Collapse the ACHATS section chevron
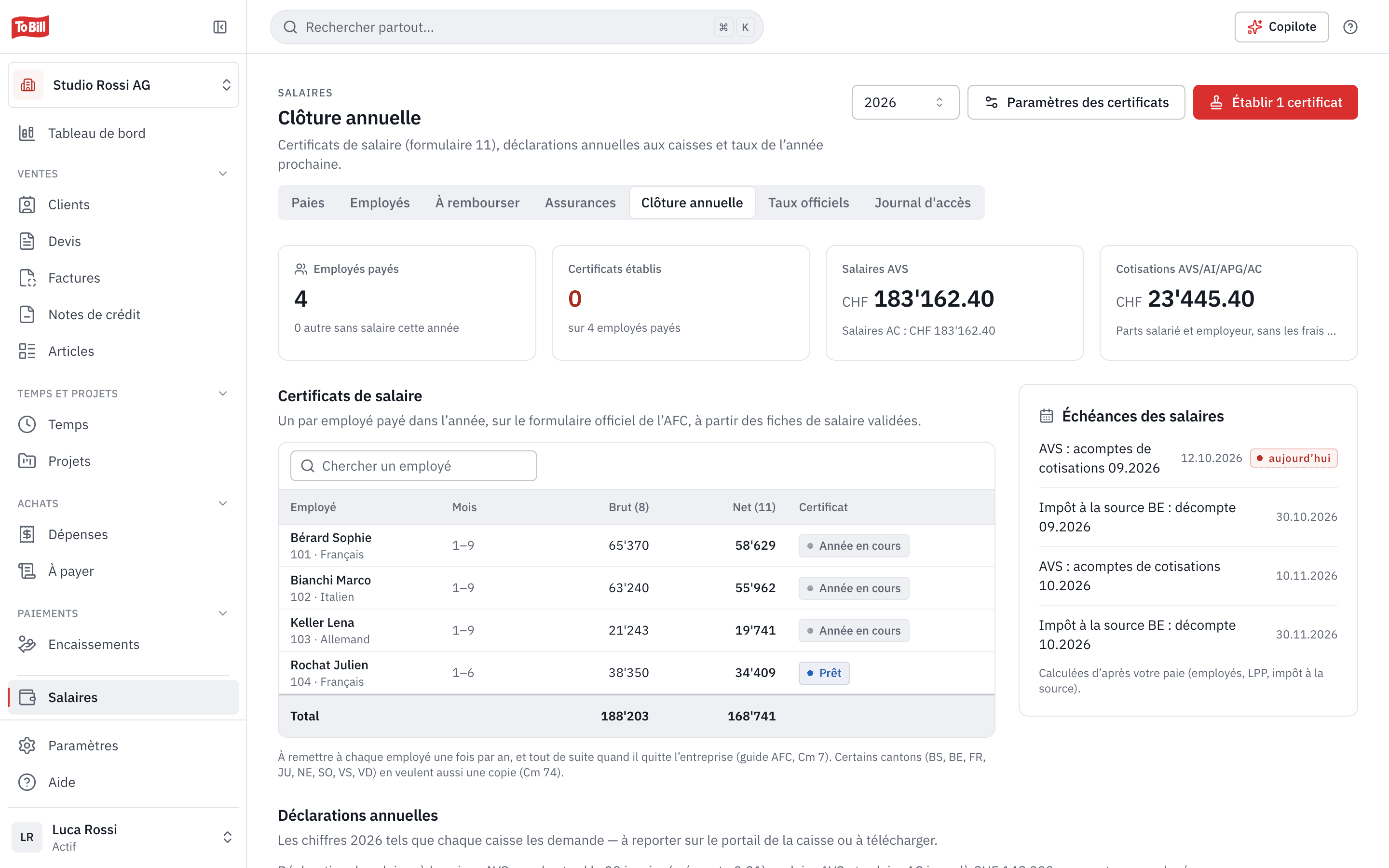Screen dimensions: 1389x868 223,503
